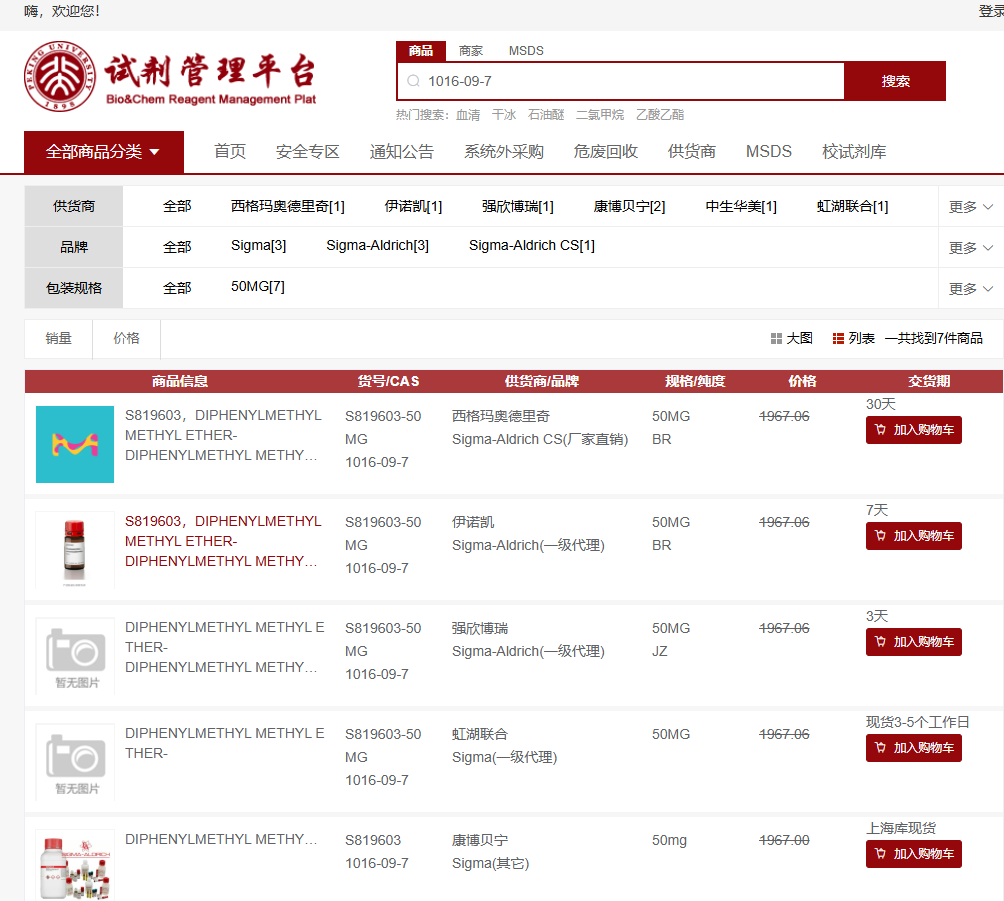
Task: Open 危废回收 navigation item
Action: pos(606,152)
